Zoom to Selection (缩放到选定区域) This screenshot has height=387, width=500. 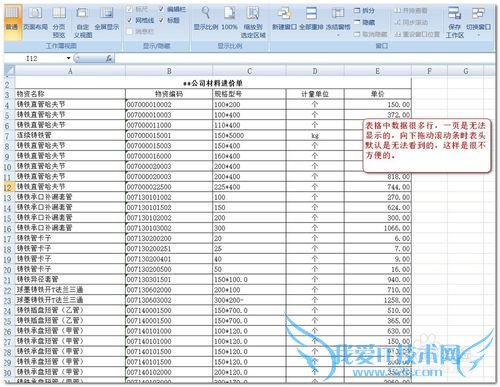pos(253,22)
